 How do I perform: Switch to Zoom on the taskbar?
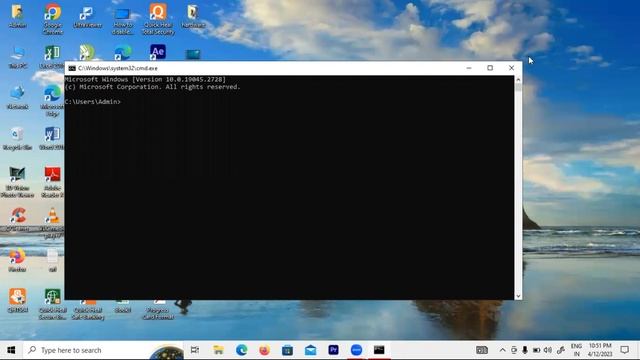[x=356, y=350]
